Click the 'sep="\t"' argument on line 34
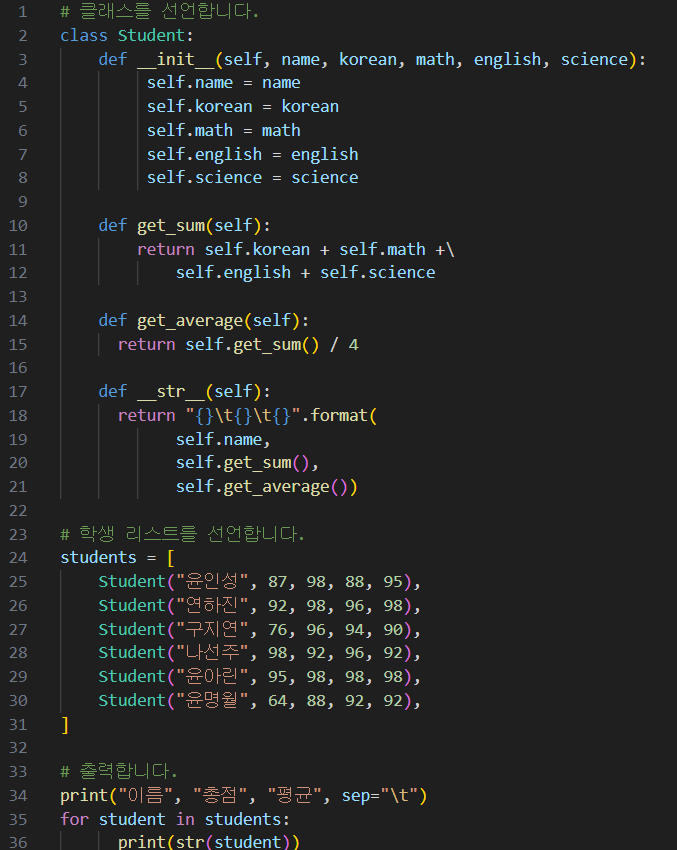The width and height of the screenshot is (677, 850). (379, 796)
